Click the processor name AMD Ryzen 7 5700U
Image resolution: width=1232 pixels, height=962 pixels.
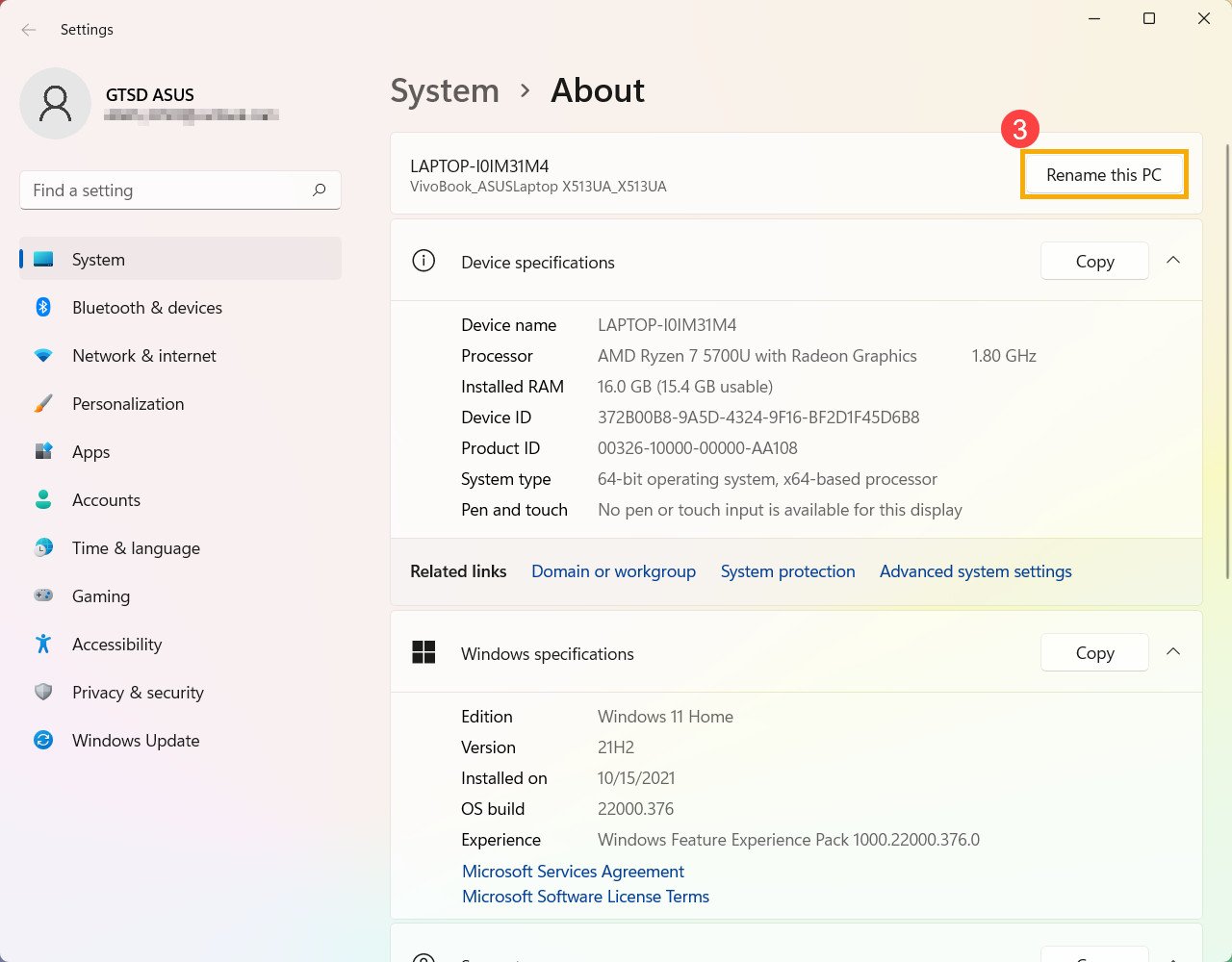(757, 356)
